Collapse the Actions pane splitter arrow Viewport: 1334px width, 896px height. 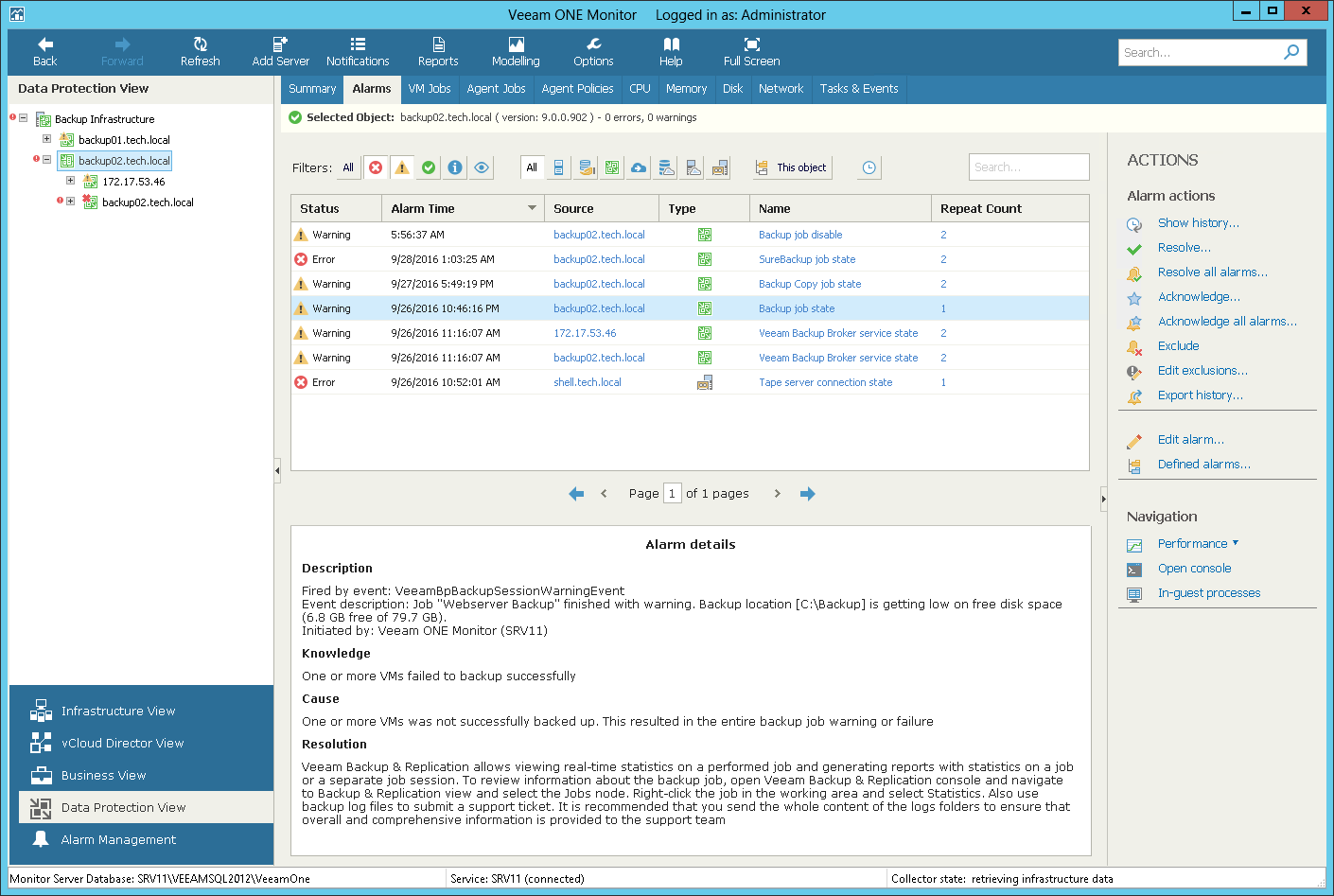[1103, 499]
